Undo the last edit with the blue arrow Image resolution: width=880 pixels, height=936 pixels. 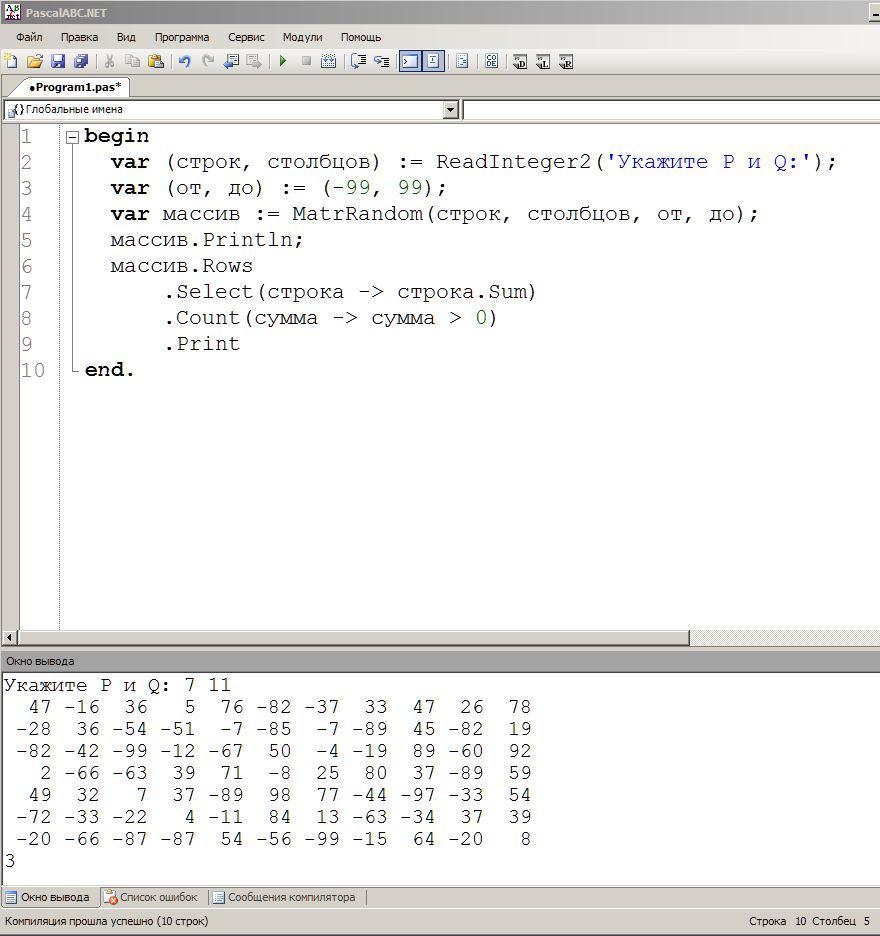[184, 61]
